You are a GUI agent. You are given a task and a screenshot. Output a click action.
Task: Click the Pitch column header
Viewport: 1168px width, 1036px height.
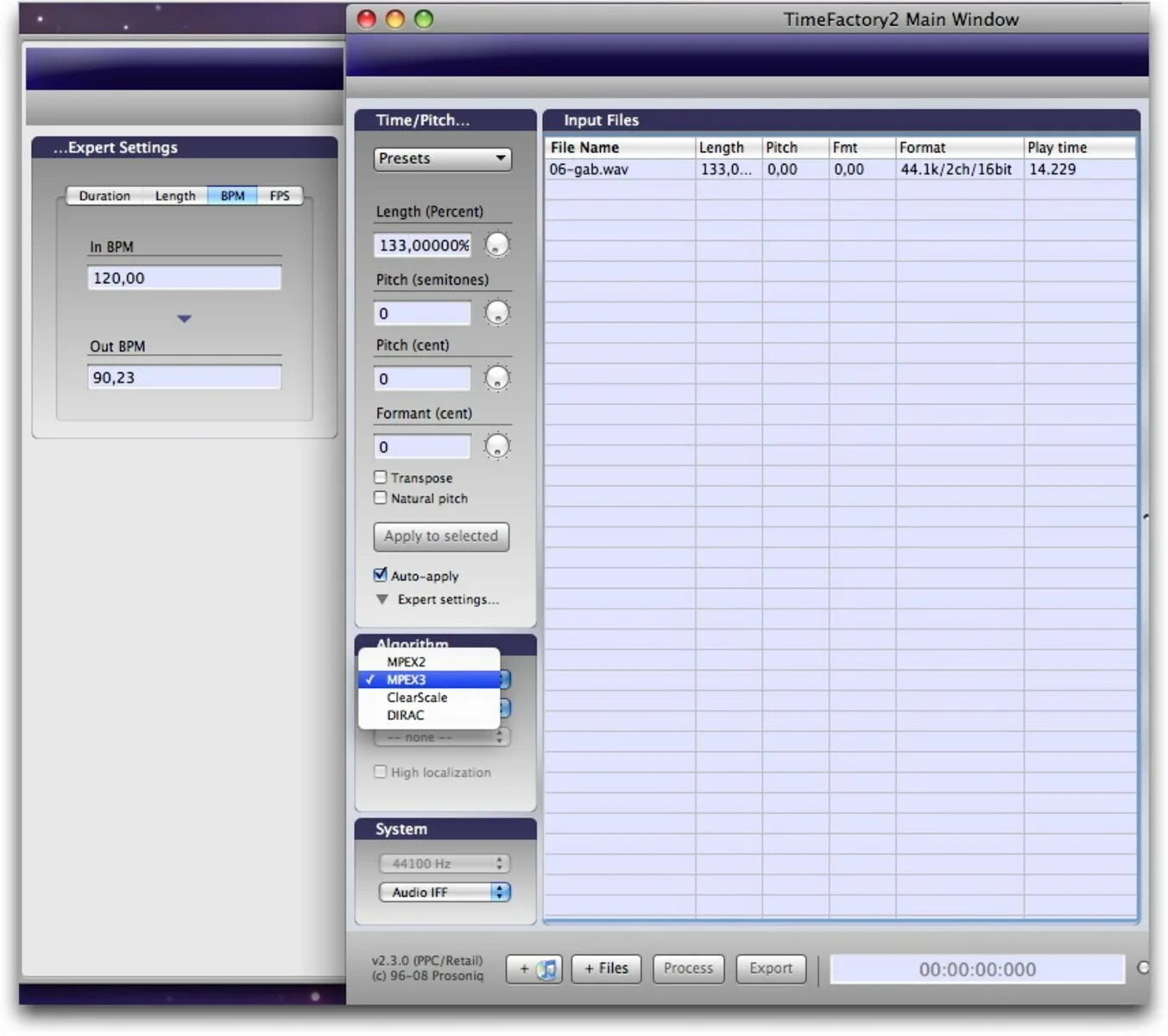pos(795,148)
